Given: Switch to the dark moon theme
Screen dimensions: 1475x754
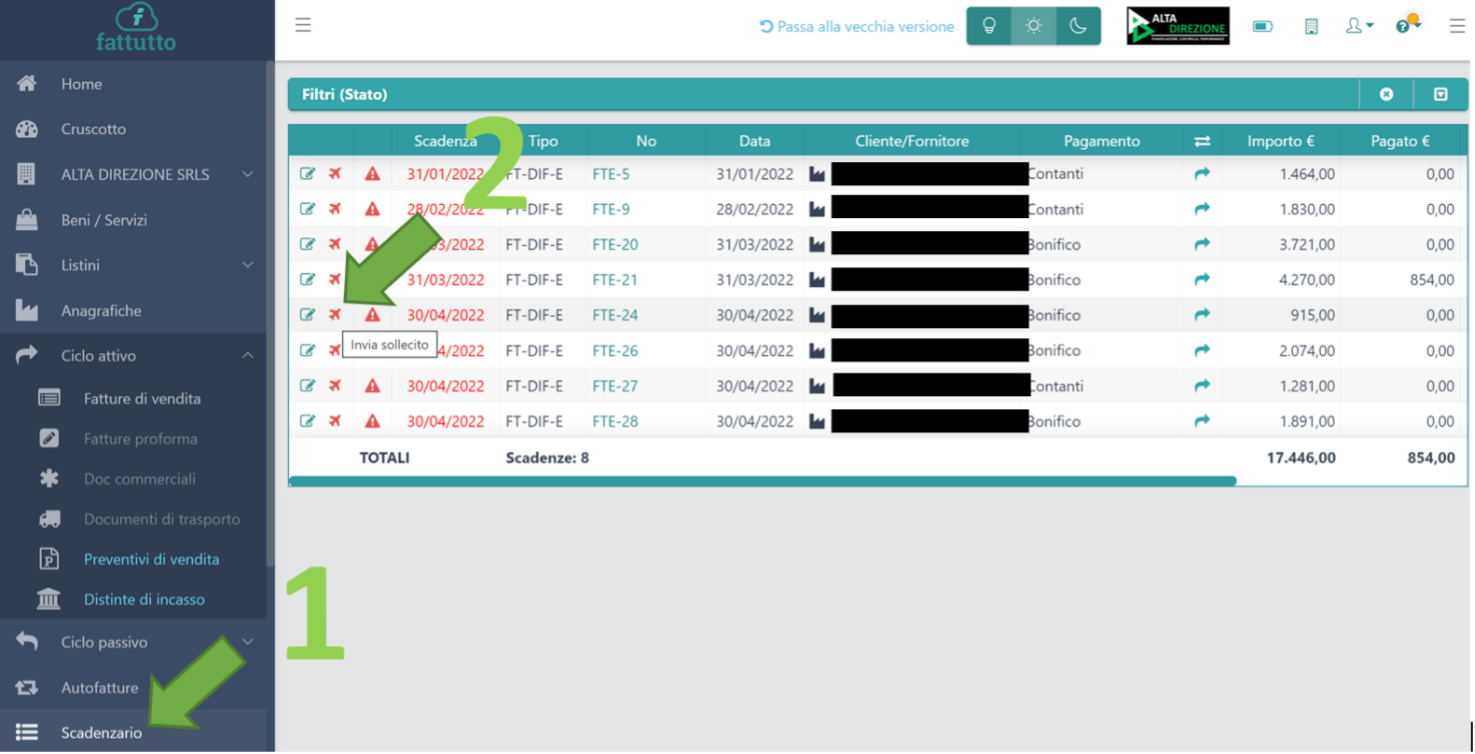Looking at the screenshot, I should (1078, 27).
